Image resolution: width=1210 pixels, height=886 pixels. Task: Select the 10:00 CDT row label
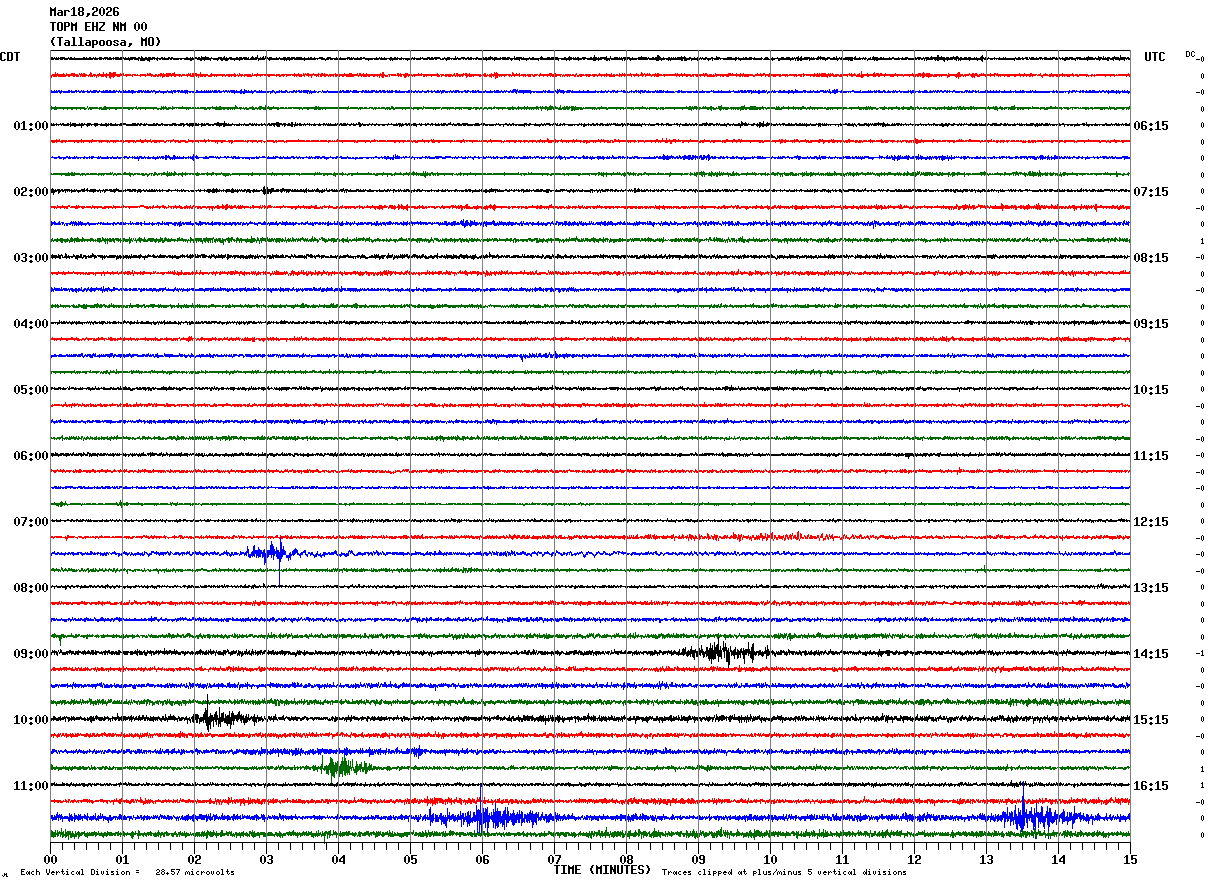[31, 720]
